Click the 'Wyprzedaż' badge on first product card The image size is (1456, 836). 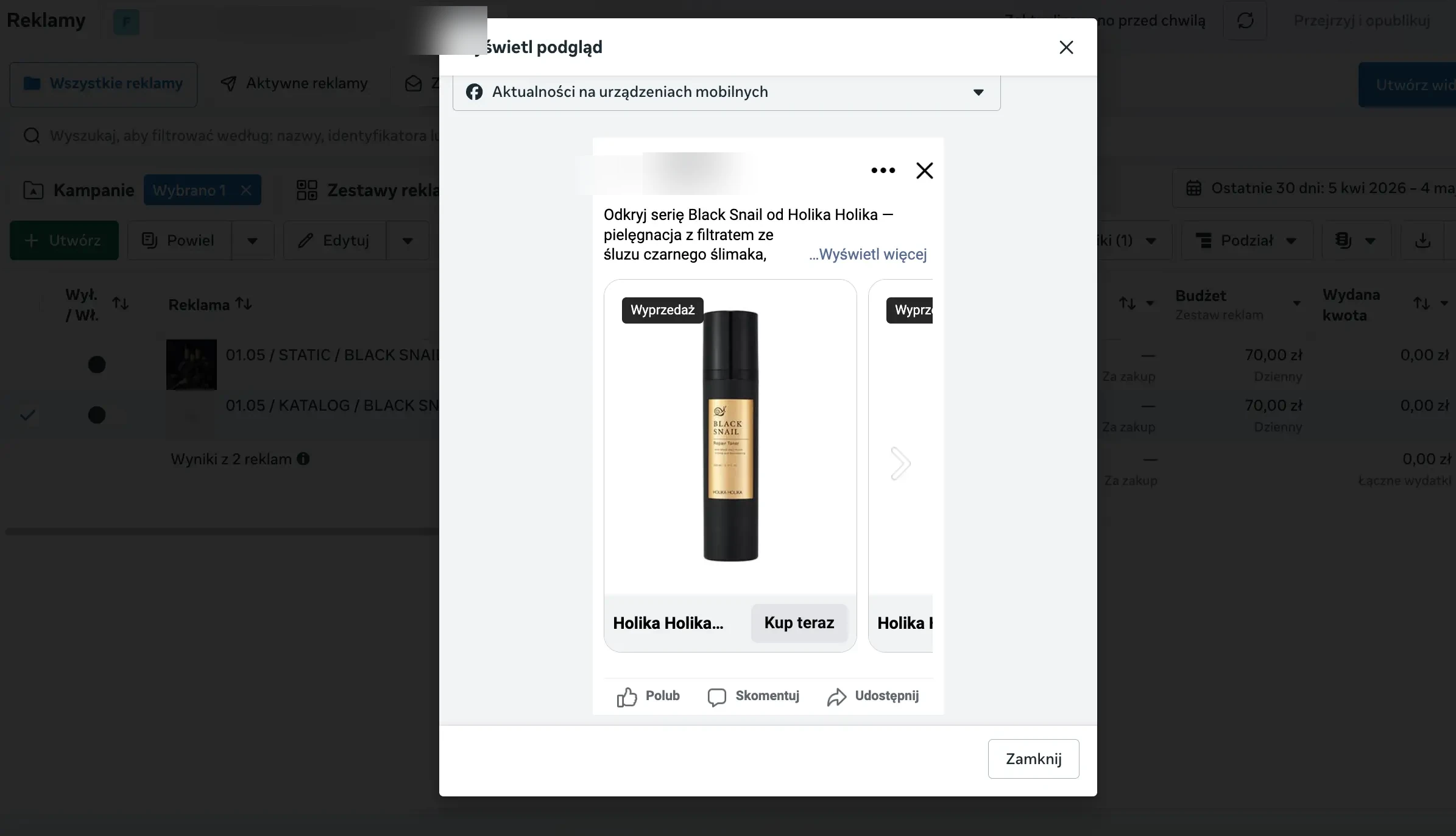pos(662,310)
